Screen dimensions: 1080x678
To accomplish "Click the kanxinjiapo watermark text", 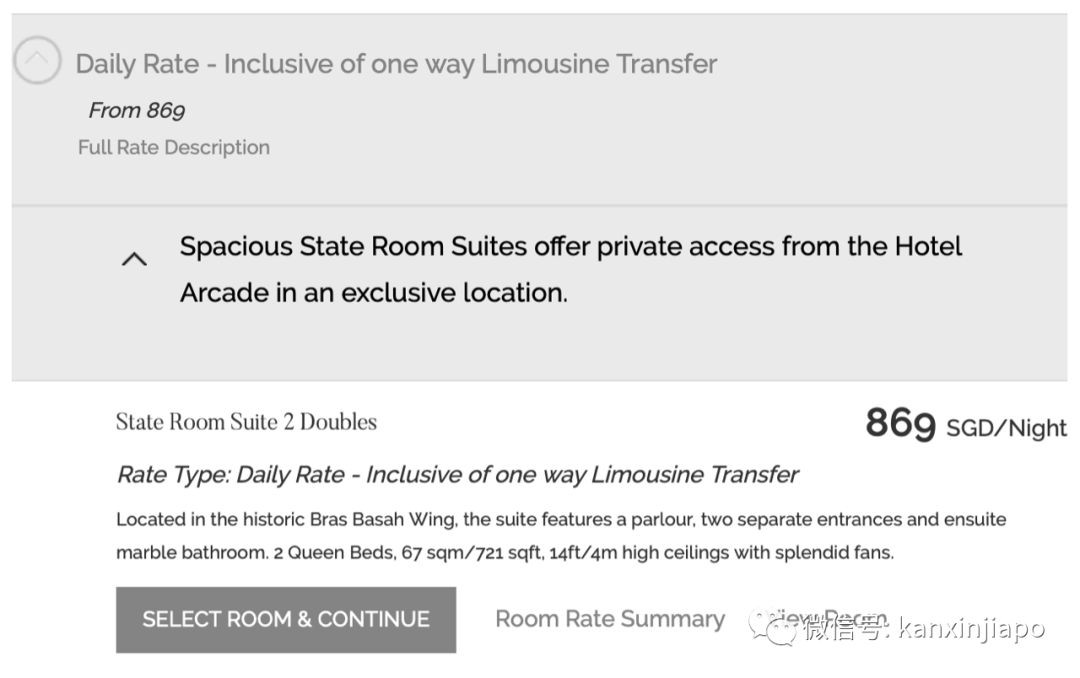I will (970, 629).
